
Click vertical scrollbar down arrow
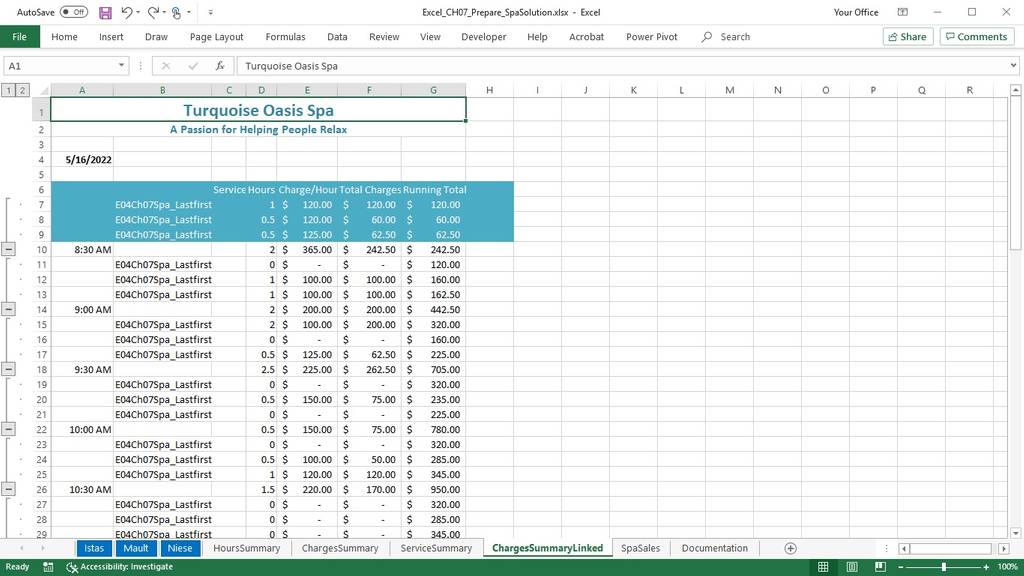(1016, 533)
